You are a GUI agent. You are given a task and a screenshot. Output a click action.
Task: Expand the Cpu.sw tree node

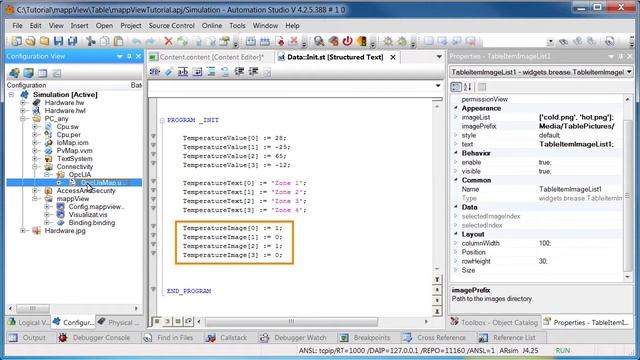tap(35, 127)
